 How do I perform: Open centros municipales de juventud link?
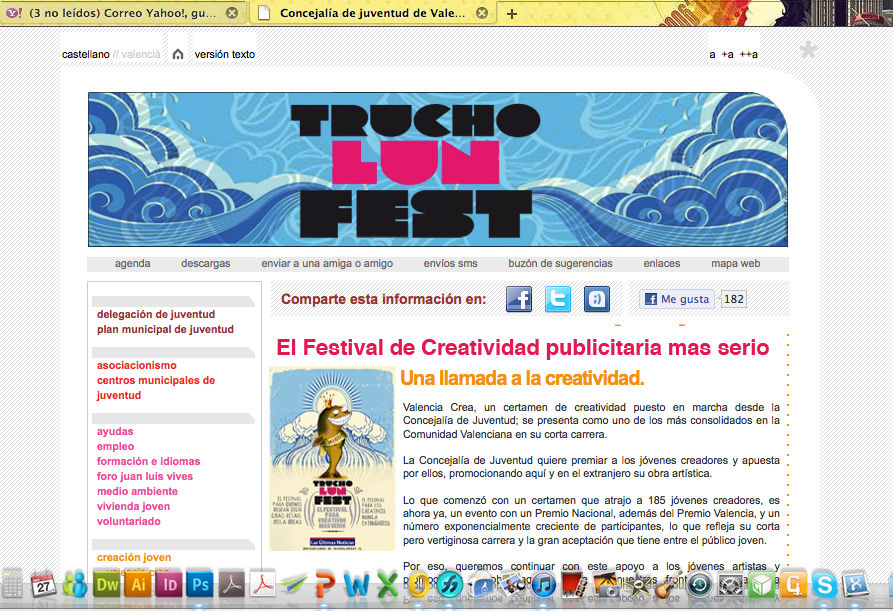click(x=155, y=388)
